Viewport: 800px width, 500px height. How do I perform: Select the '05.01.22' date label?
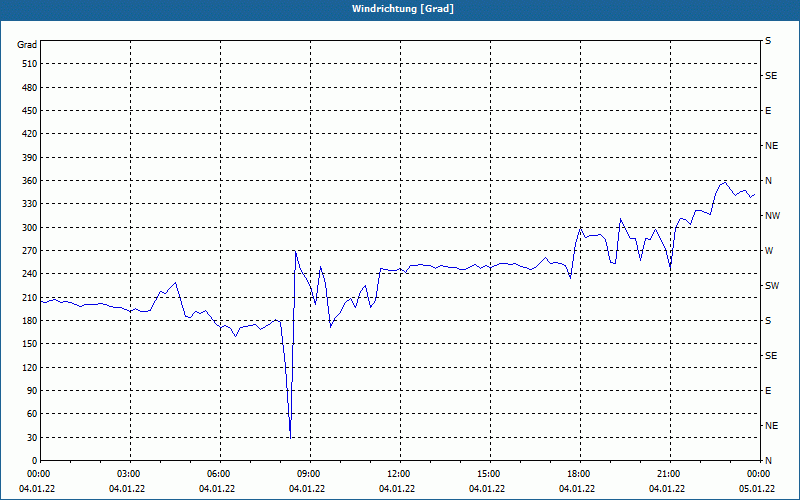coord(757,489)
